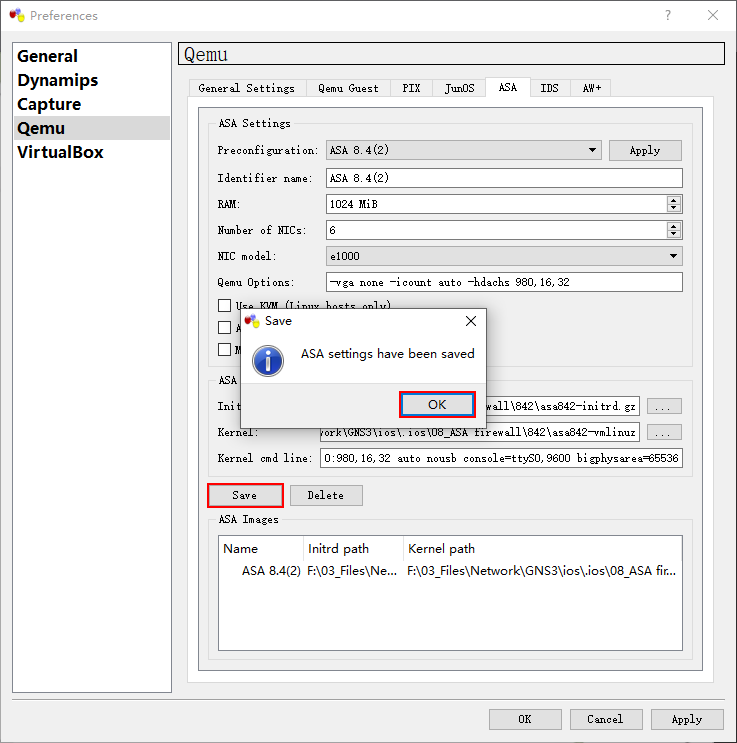Click Cancel at bottom of Preferences
This screenshot has height=743, width=737.
pos(606,719)
